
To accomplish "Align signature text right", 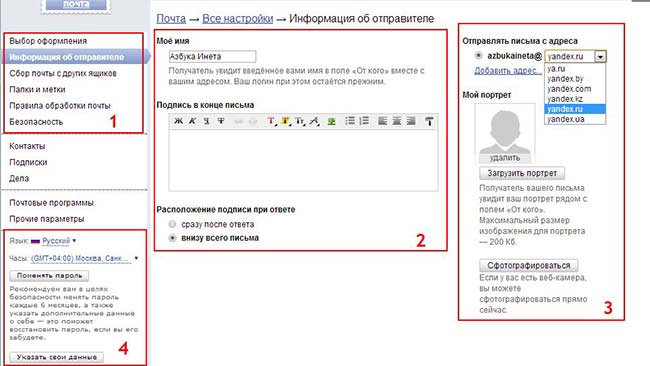I will click(x=411, y=121).
